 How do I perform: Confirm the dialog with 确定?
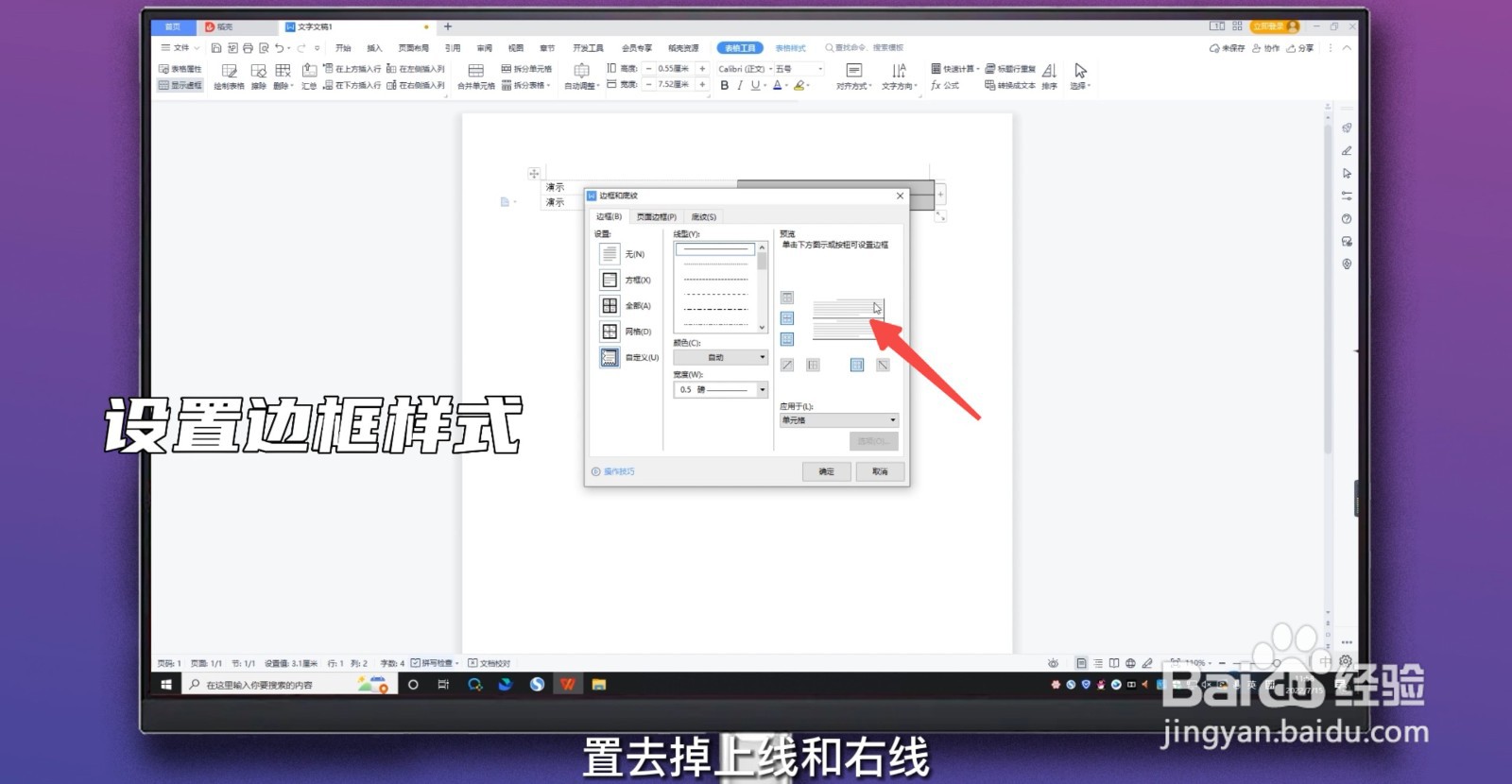[x=827, y=471]
